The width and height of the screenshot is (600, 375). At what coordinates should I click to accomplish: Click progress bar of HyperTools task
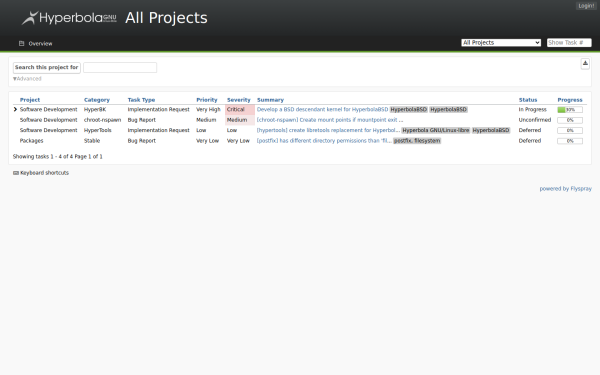click(x=570, y=130)
